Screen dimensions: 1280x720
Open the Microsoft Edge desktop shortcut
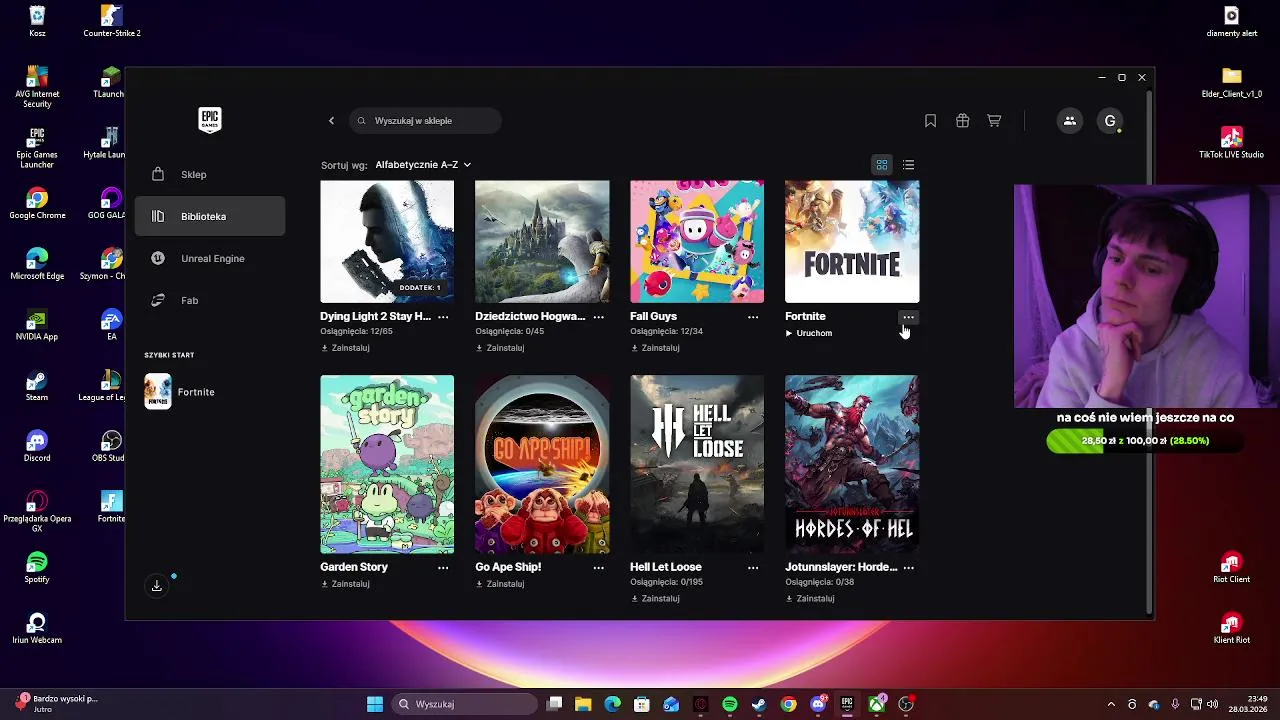pyautogui.click(x=37, y=264)
